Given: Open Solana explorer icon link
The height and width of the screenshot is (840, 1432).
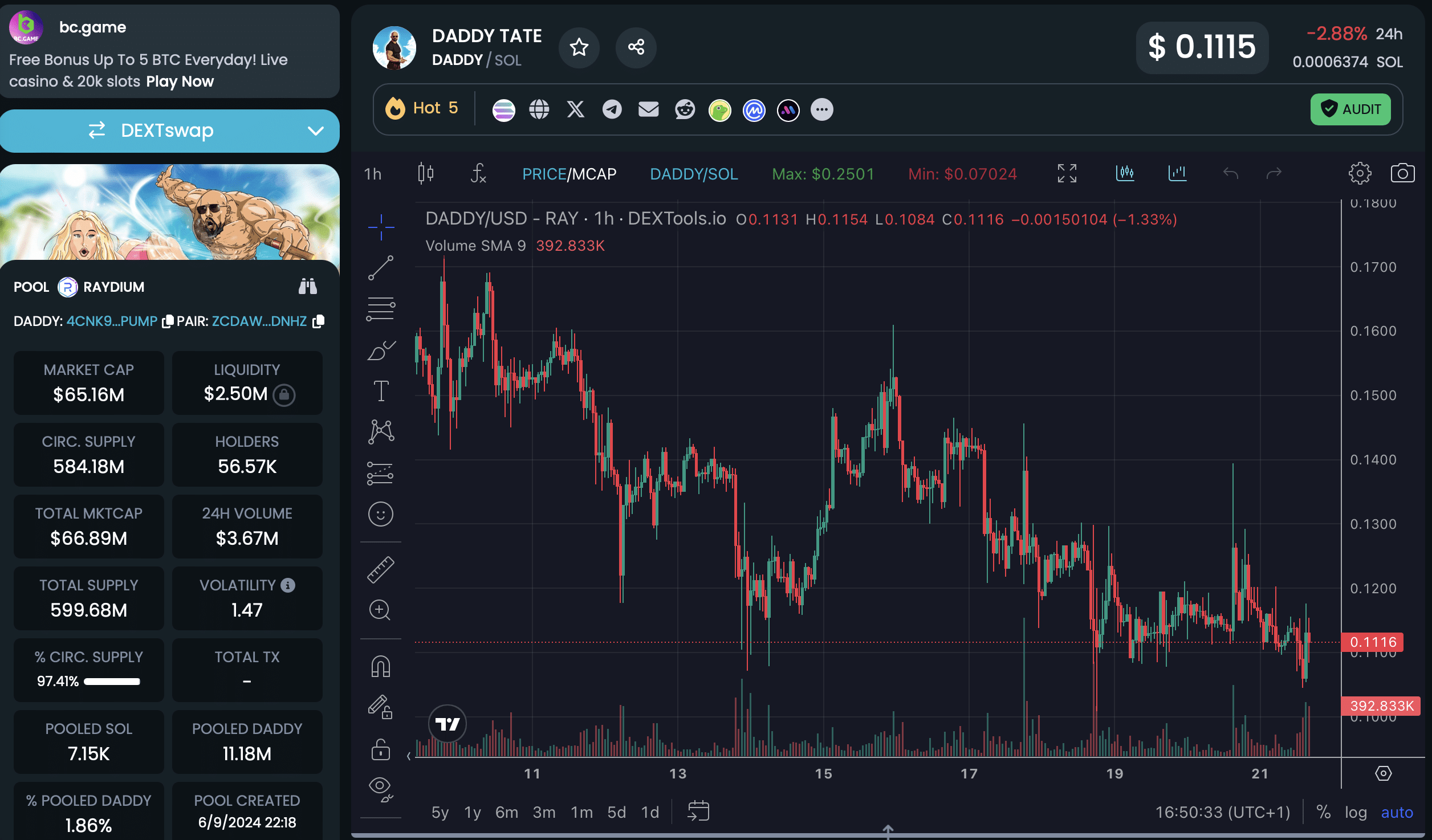Looking at the screenshot, I should pos(503,109).
